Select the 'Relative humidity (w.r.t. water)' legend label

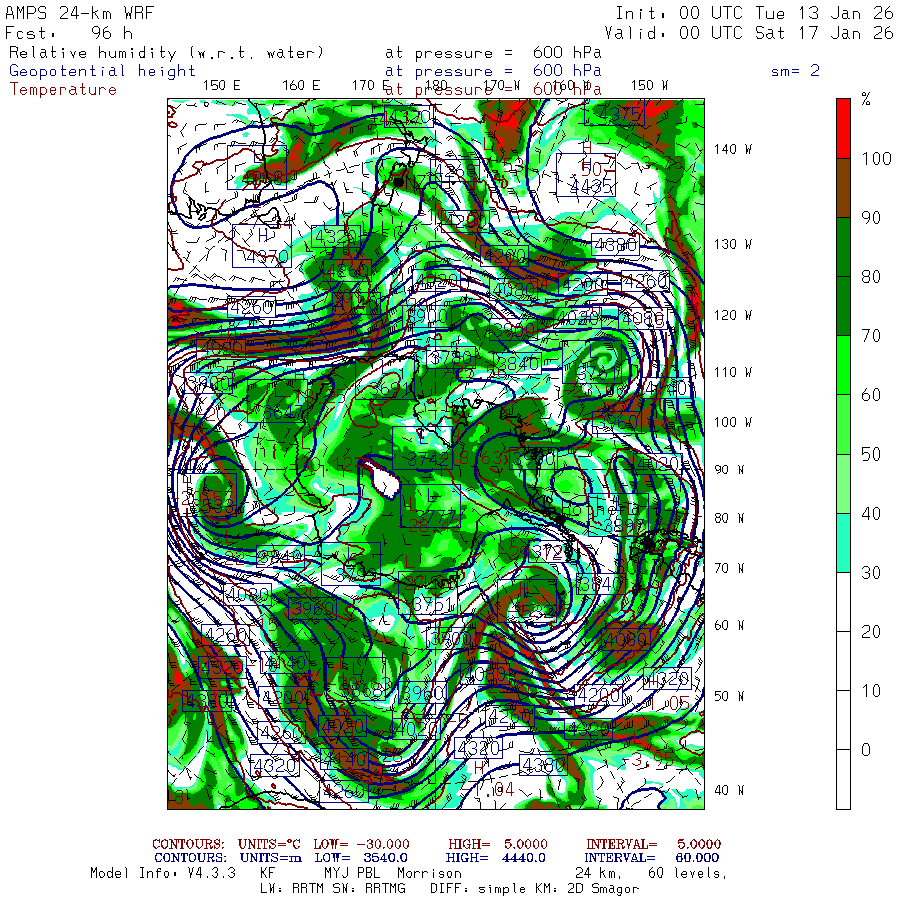167,52
